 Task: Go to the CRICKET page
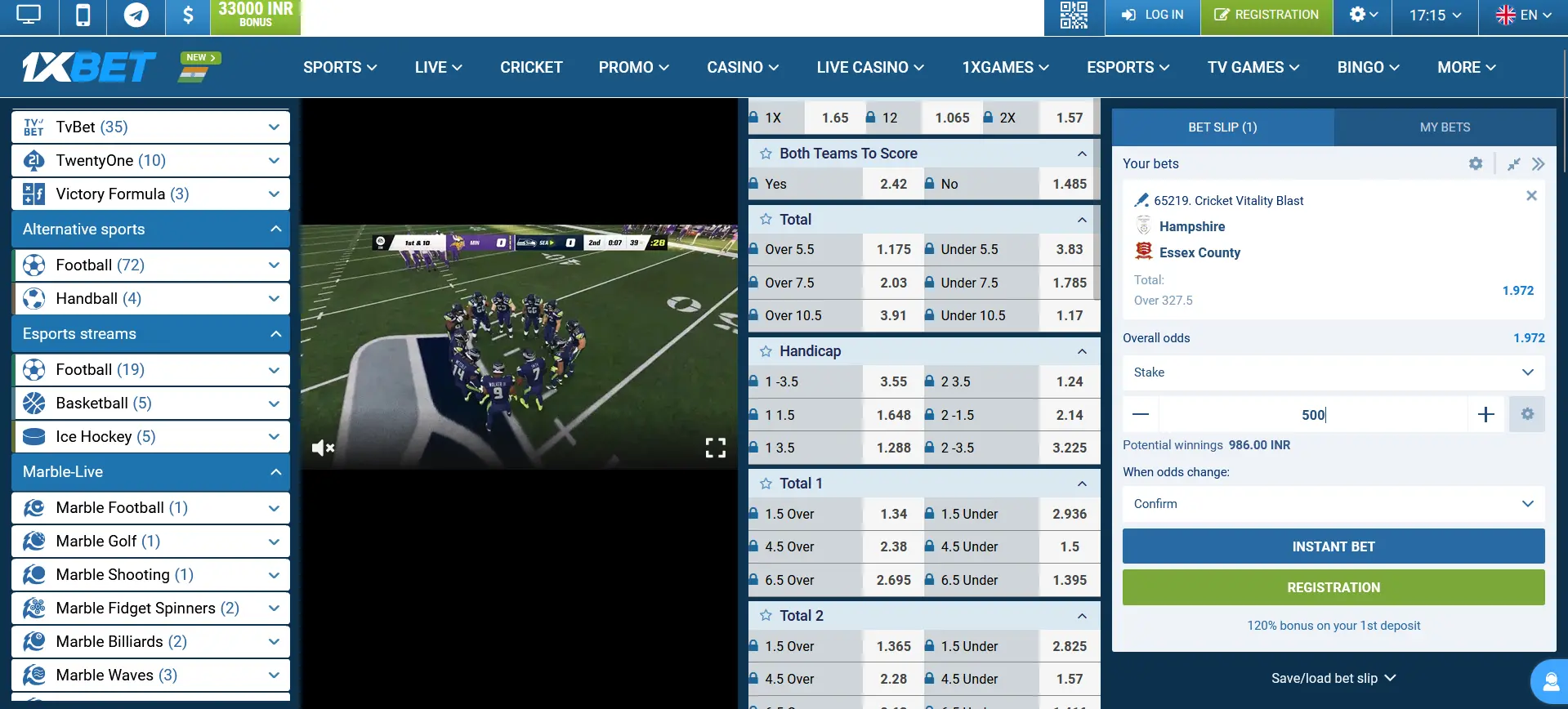pyautogui.click(x=531, y=67)
